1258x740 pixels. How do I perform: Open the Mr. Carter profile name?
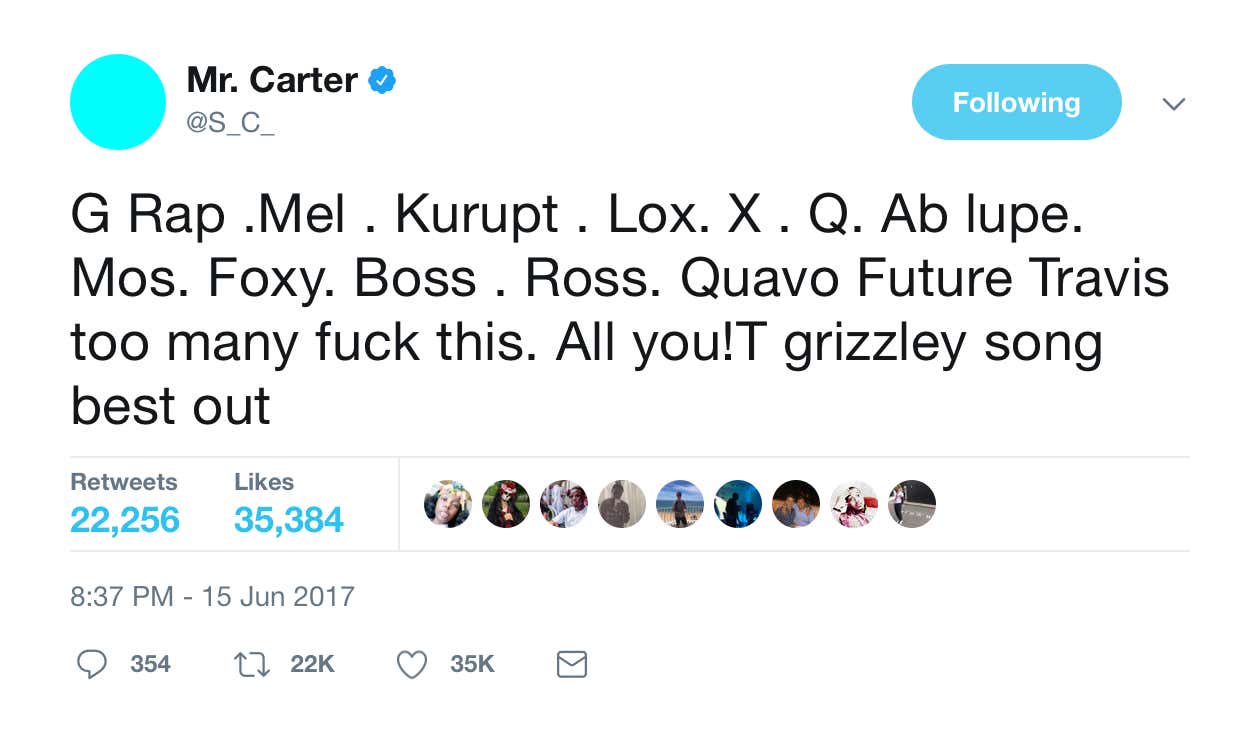(x=272, y=80)
